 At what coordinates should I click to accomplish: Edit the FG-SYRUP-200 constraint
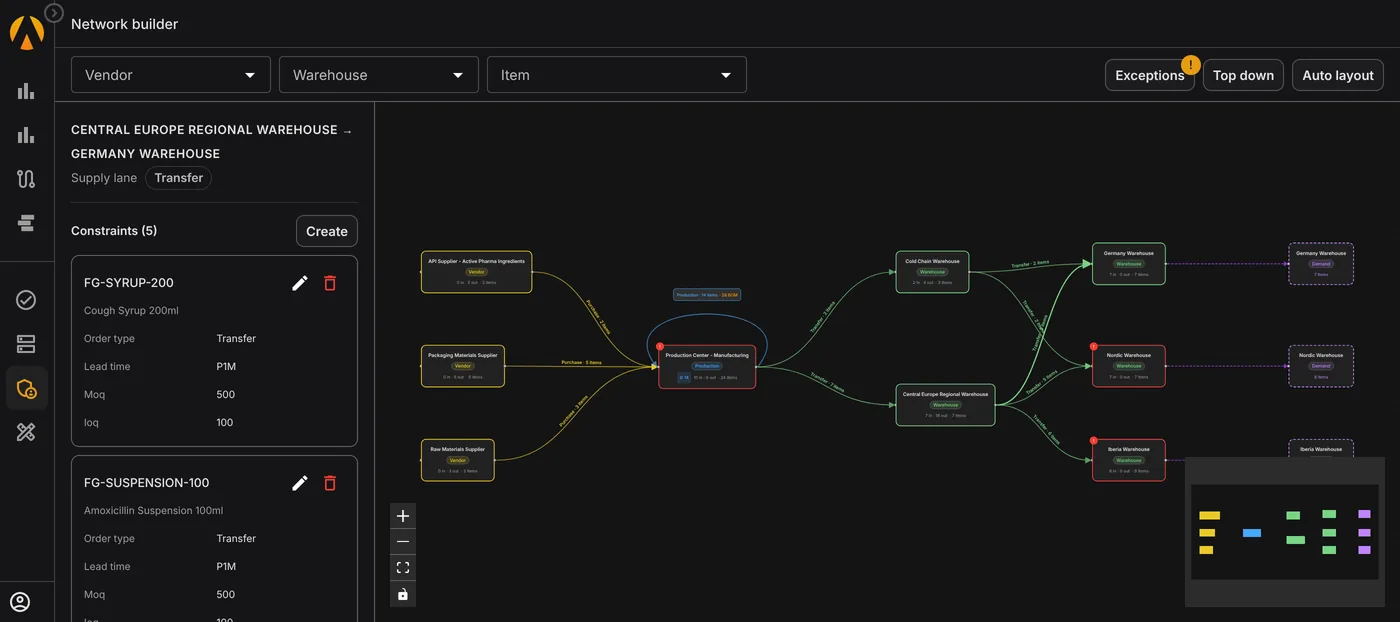click(300, 283)
